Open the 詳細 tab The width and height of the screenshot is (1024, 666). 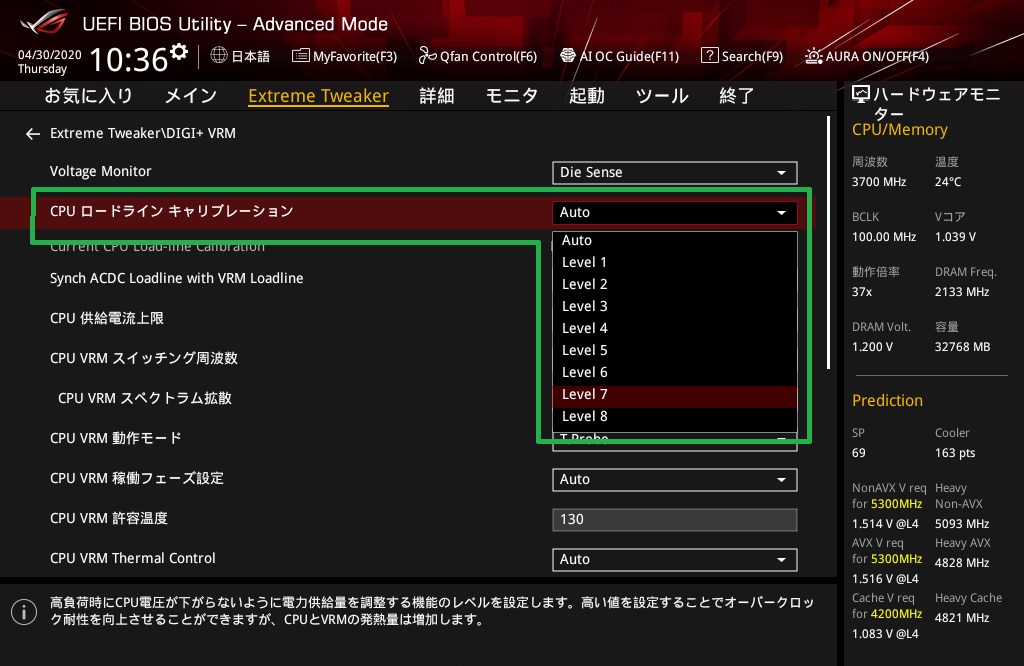[437, 96]
